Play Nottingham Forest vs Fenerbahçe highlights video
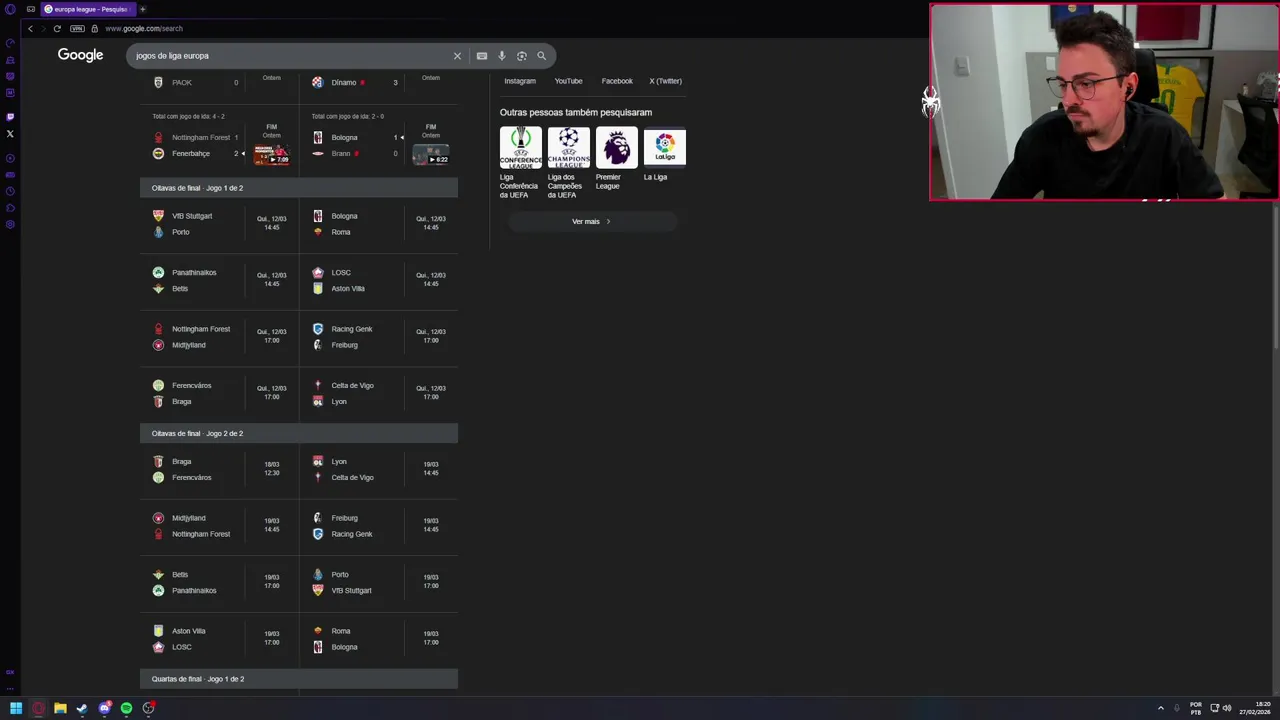Screen dimensions: 1280x720 coord(271,154)
